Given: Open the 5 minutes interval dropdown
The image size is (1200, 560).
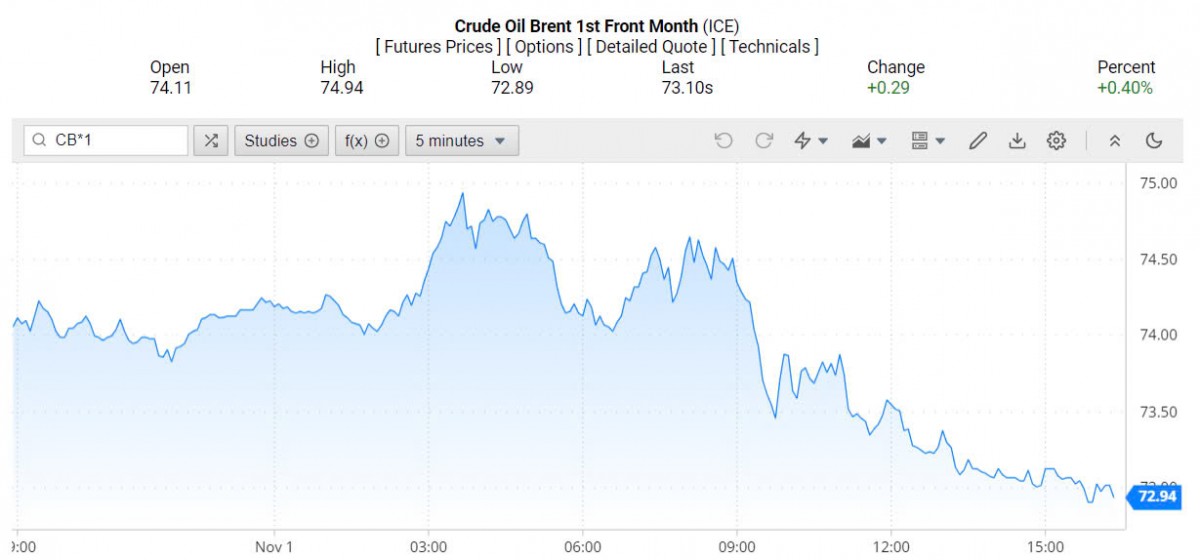Looking at the screenshot, I should point(461,141).
